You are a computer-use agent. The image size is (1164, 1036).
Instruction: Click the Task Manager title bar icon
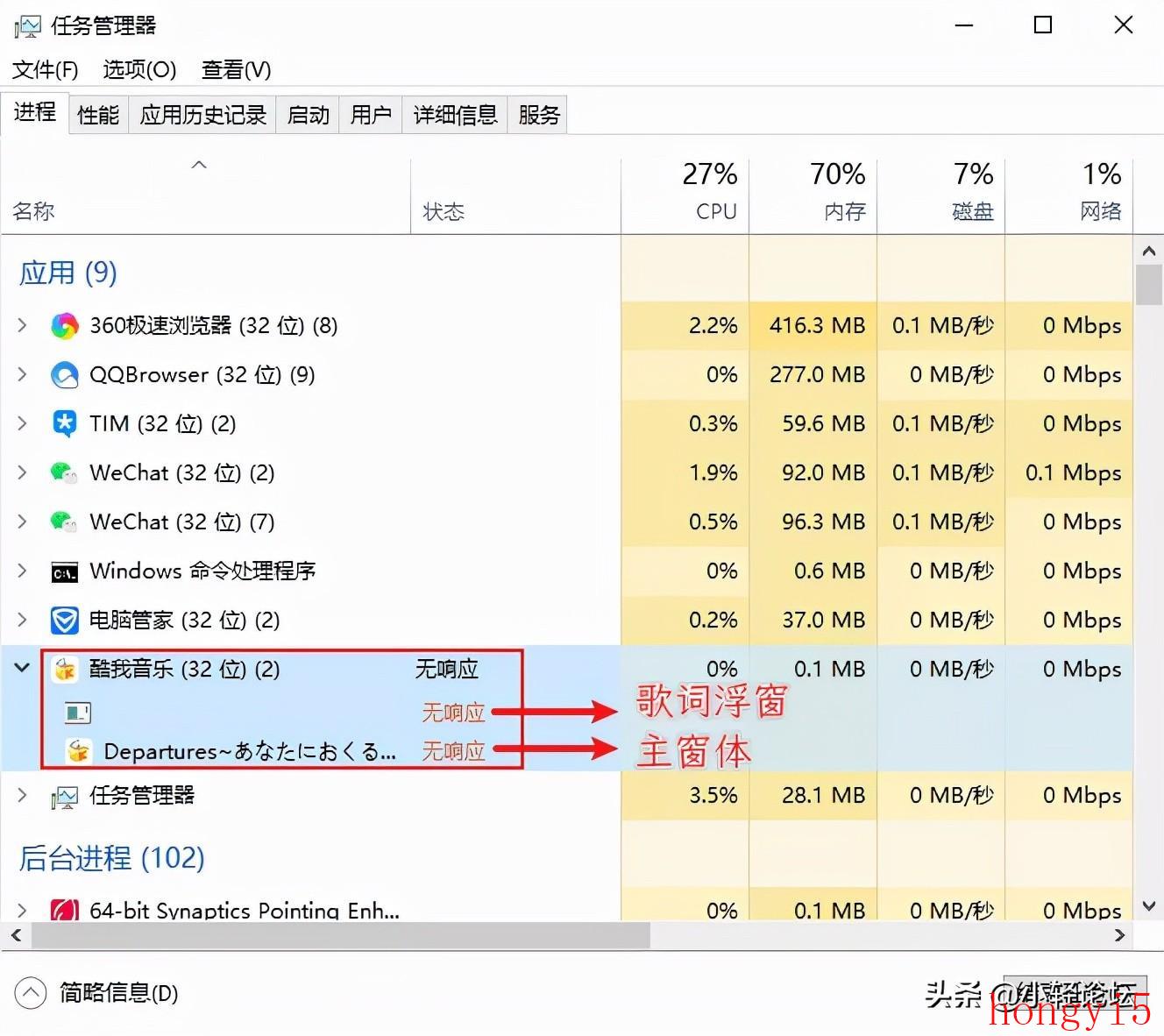(26, 26)
